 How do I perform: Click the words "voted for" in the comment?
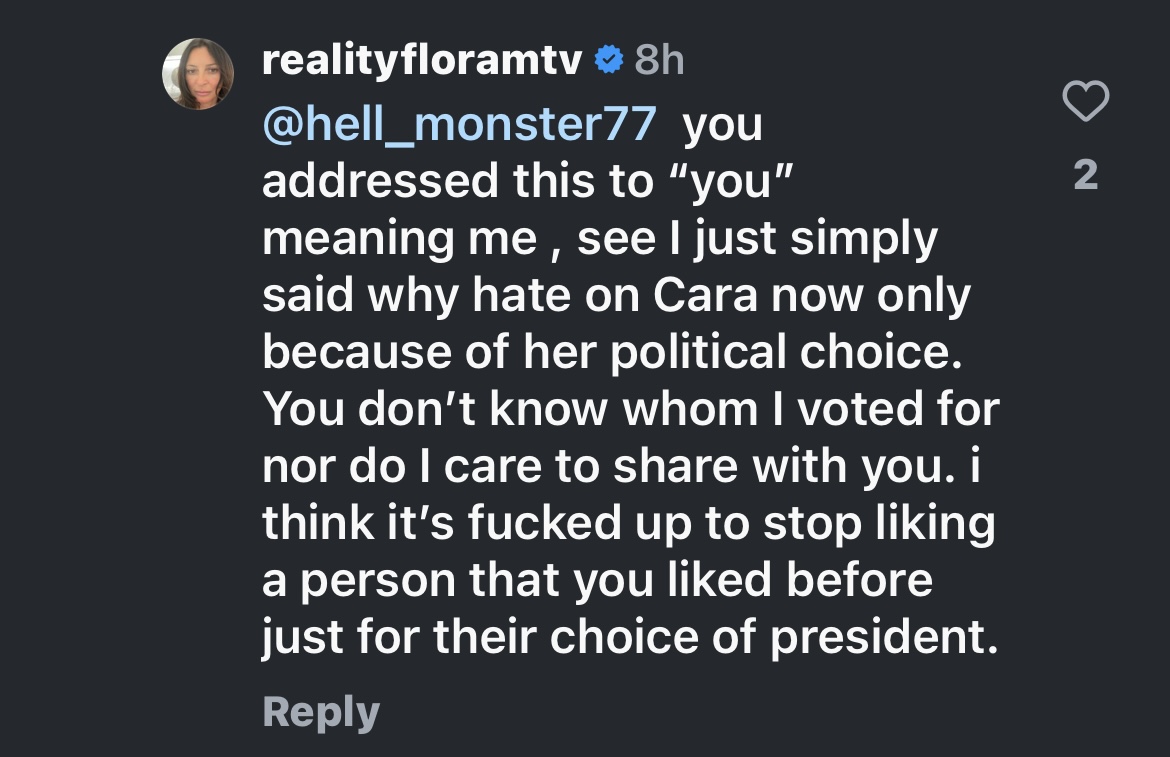tap(898, 409)
